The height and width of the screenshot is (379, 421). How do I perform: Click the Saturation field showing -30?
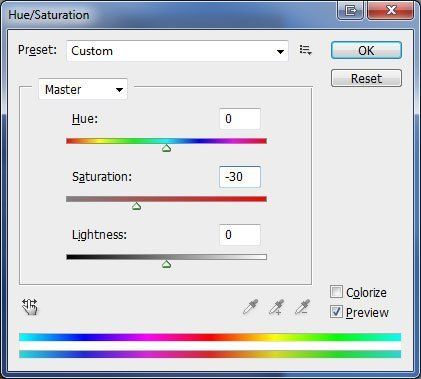pyautogui.click(x=240, y=177)
